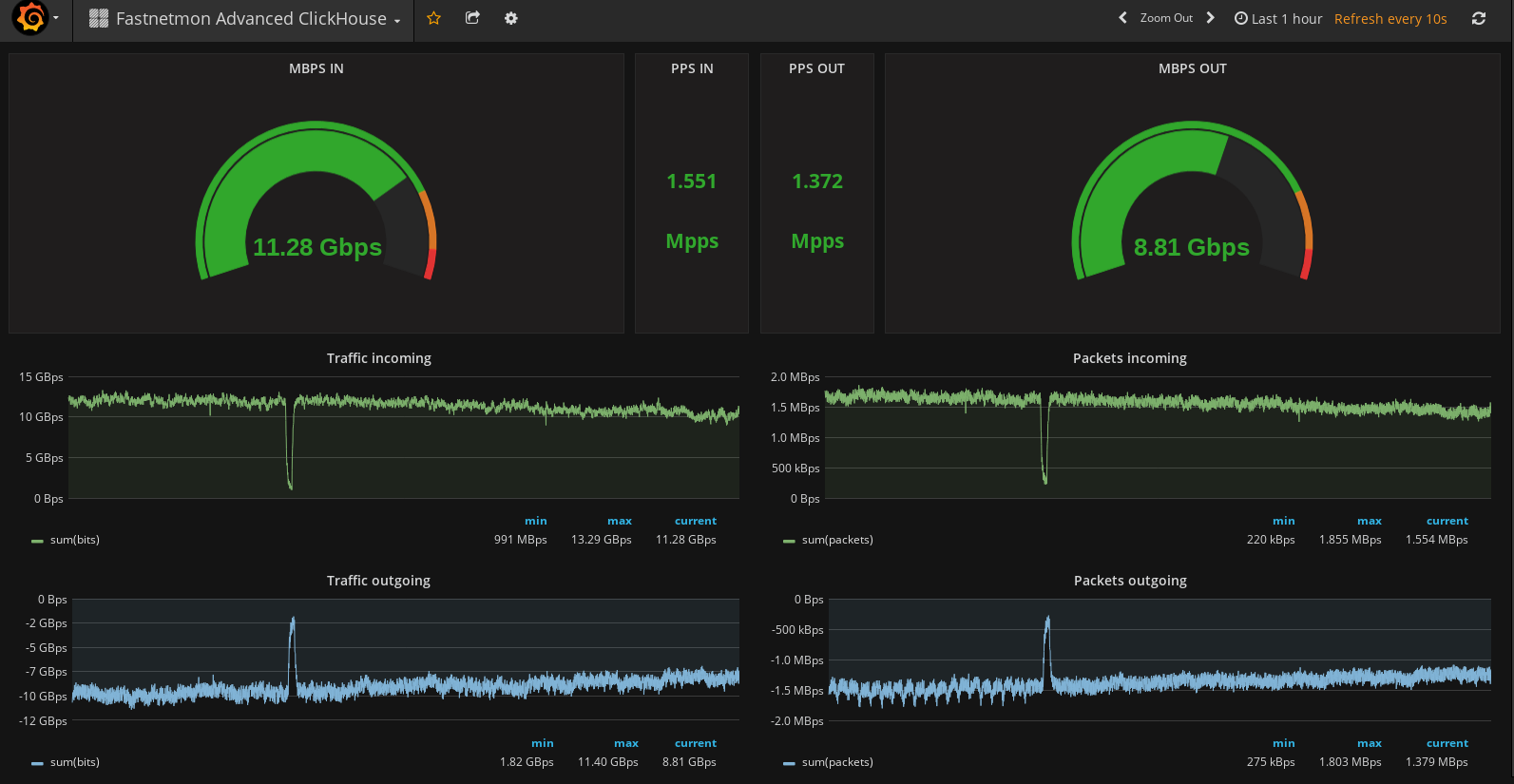Shift time range backward with left arrow

coord(1122,18)
